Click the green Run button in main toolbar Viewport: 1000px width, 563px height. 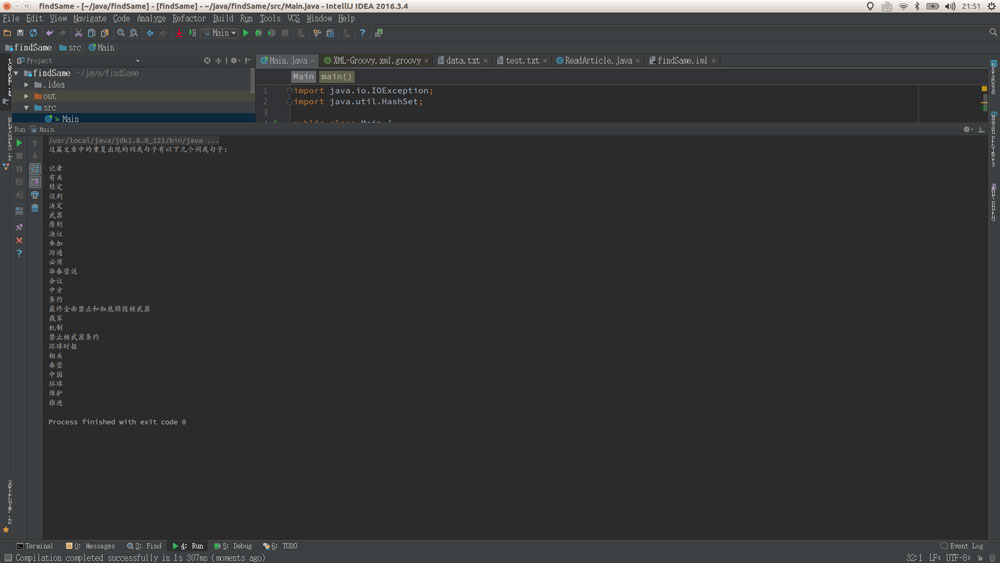tap(245, 33)
